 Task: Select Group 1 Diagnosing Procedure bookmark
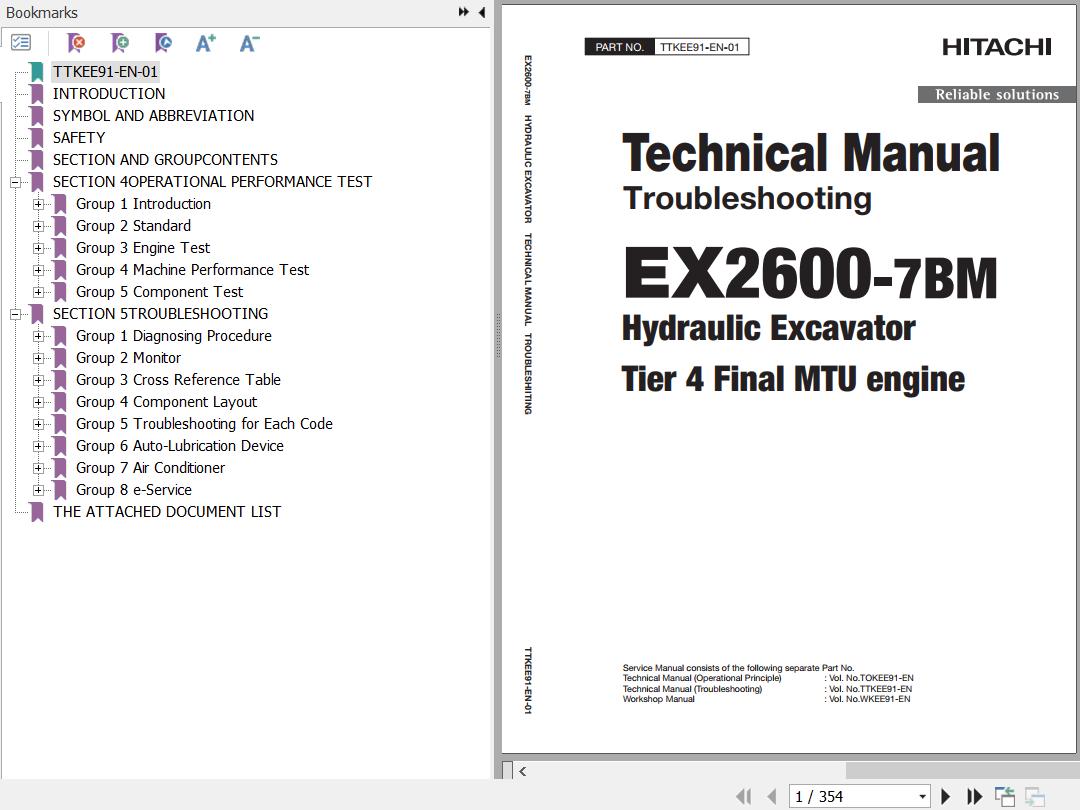(174, 336)
